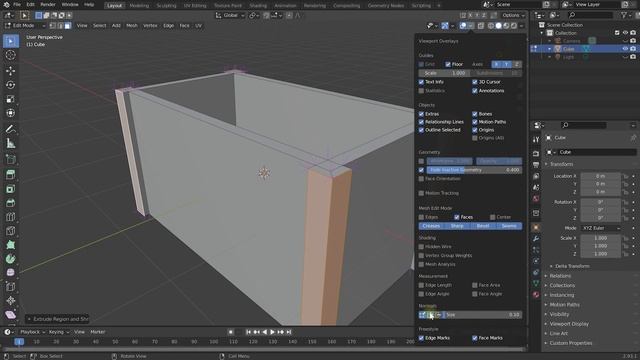Expand the Collections panel
This screenshot has height=360, width=640.
tap(562, 285)
